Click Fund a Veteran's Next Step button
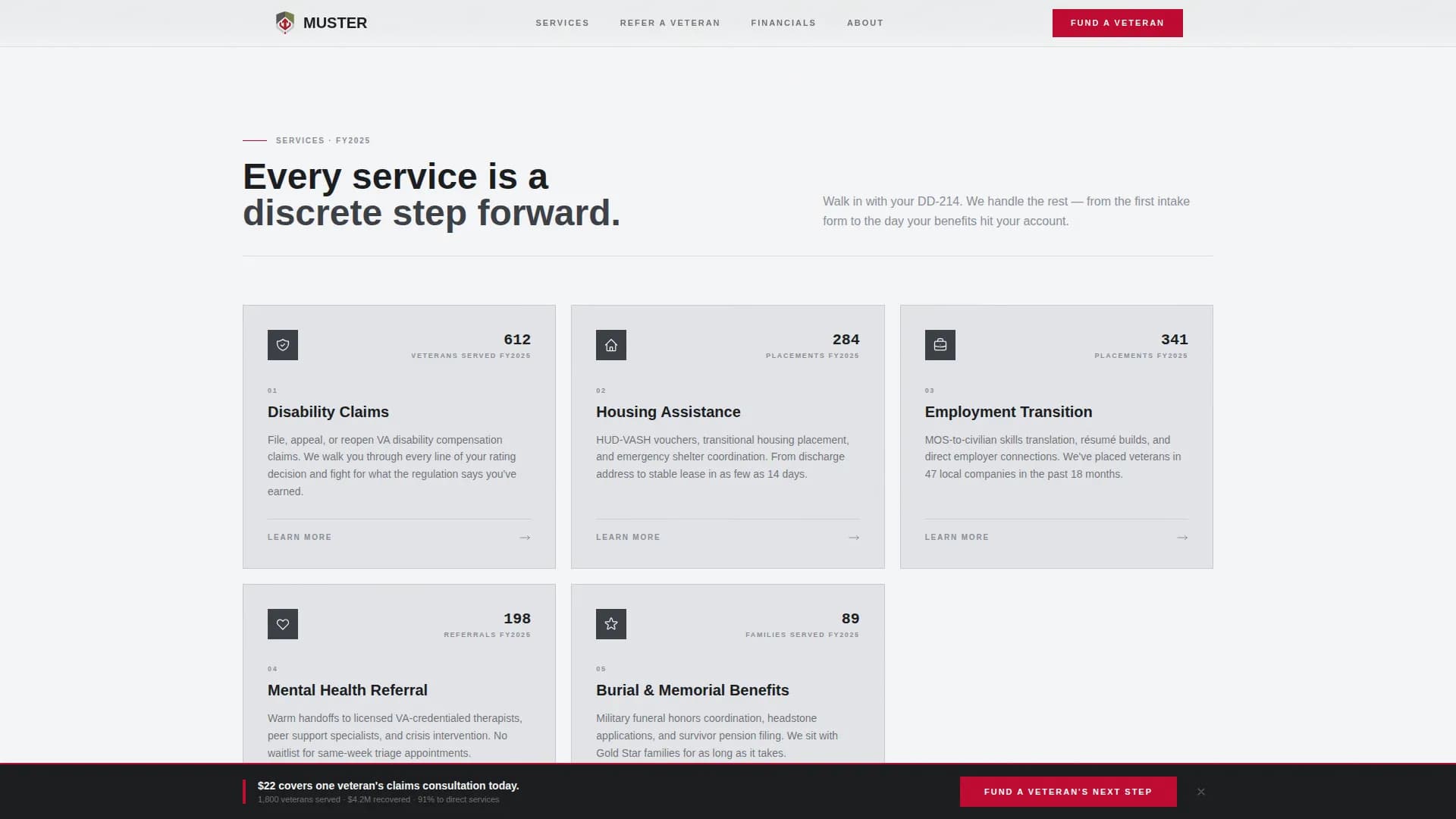Screen dimensions: 1456x819 point(1068,792)
